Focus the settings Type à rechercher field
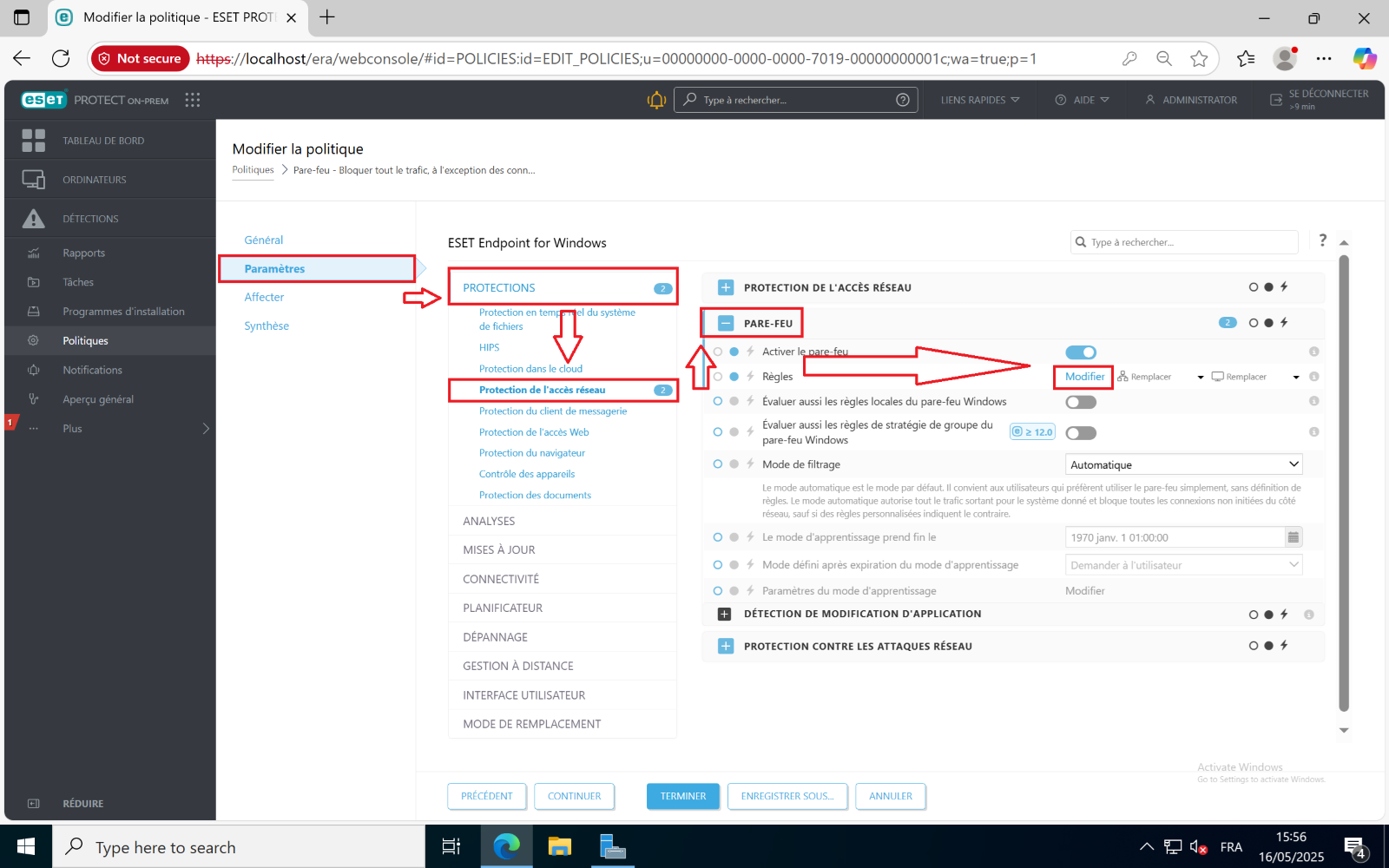 [x=1184, y=242]
